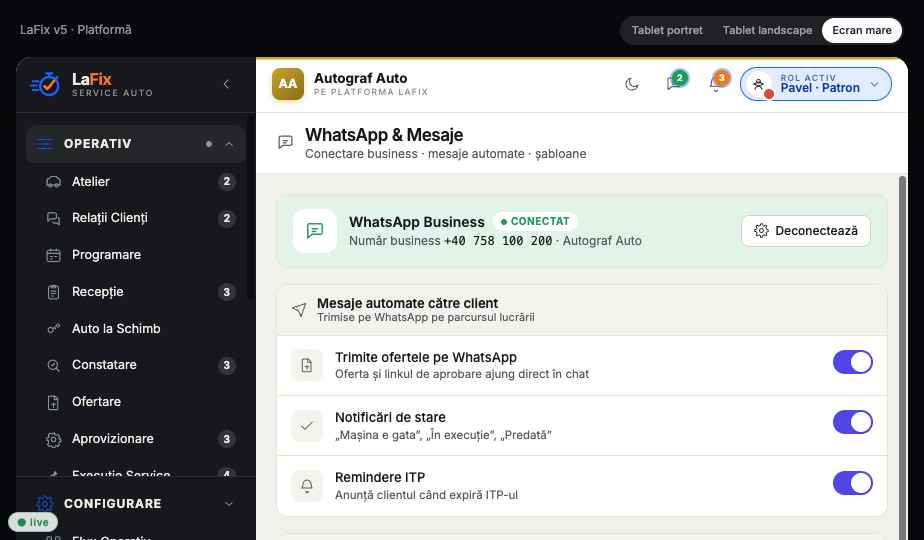Click 'LaFix v5 · Platformă' title text

75,29
